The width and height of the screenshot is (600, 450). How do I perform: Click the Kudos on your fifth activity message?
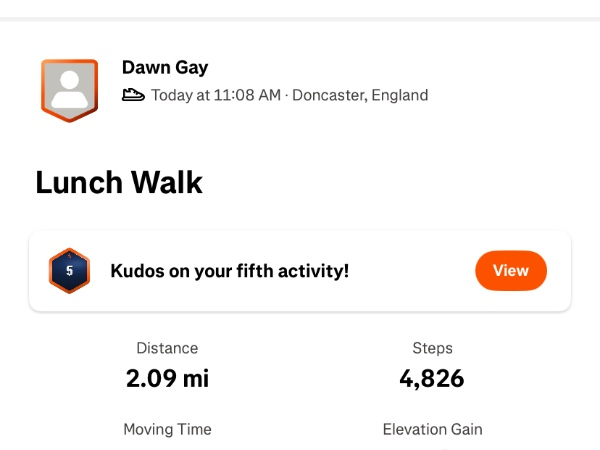229,271
